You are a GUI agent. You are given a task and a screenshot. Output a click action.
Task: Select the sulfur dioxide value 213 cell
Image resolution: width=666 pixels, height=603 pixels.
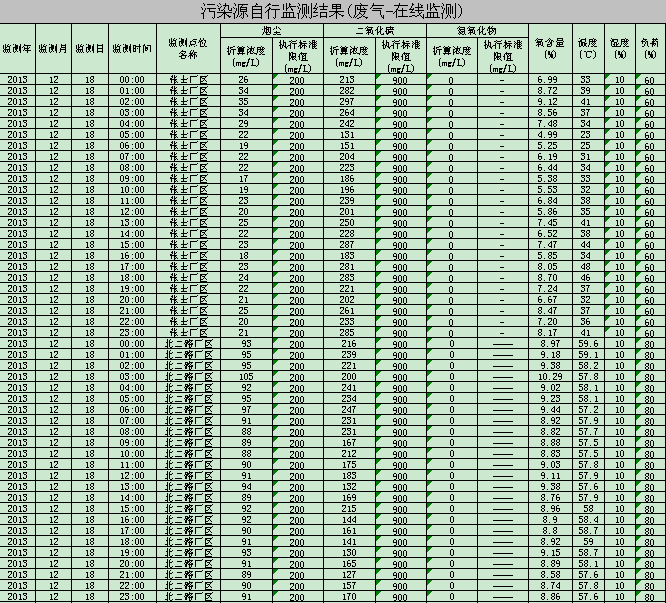point(350,79)
